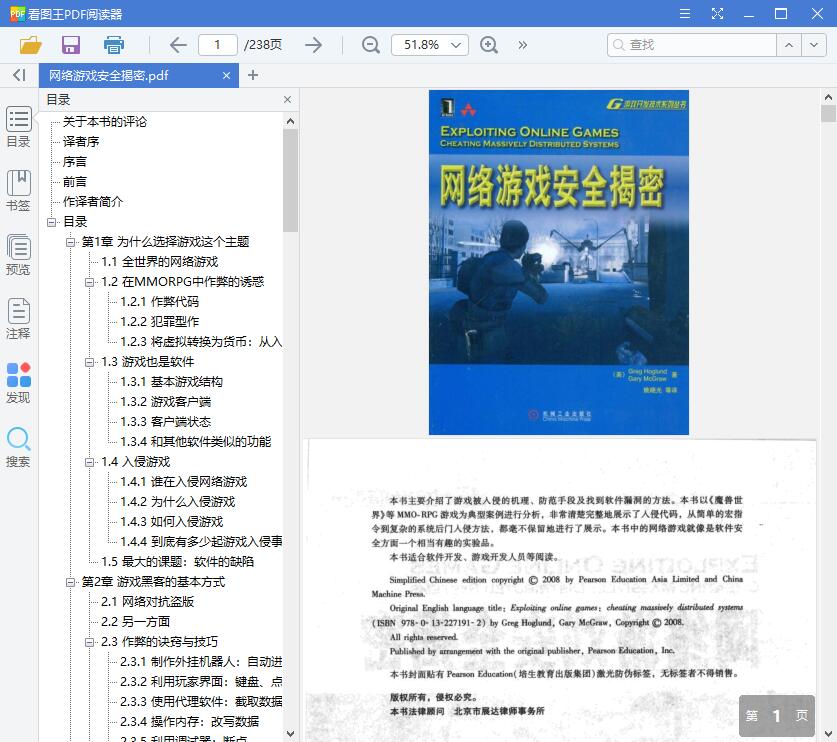Open a PDF file using the folder icon
The image size is (837, 742).
(x=29, y=45)
